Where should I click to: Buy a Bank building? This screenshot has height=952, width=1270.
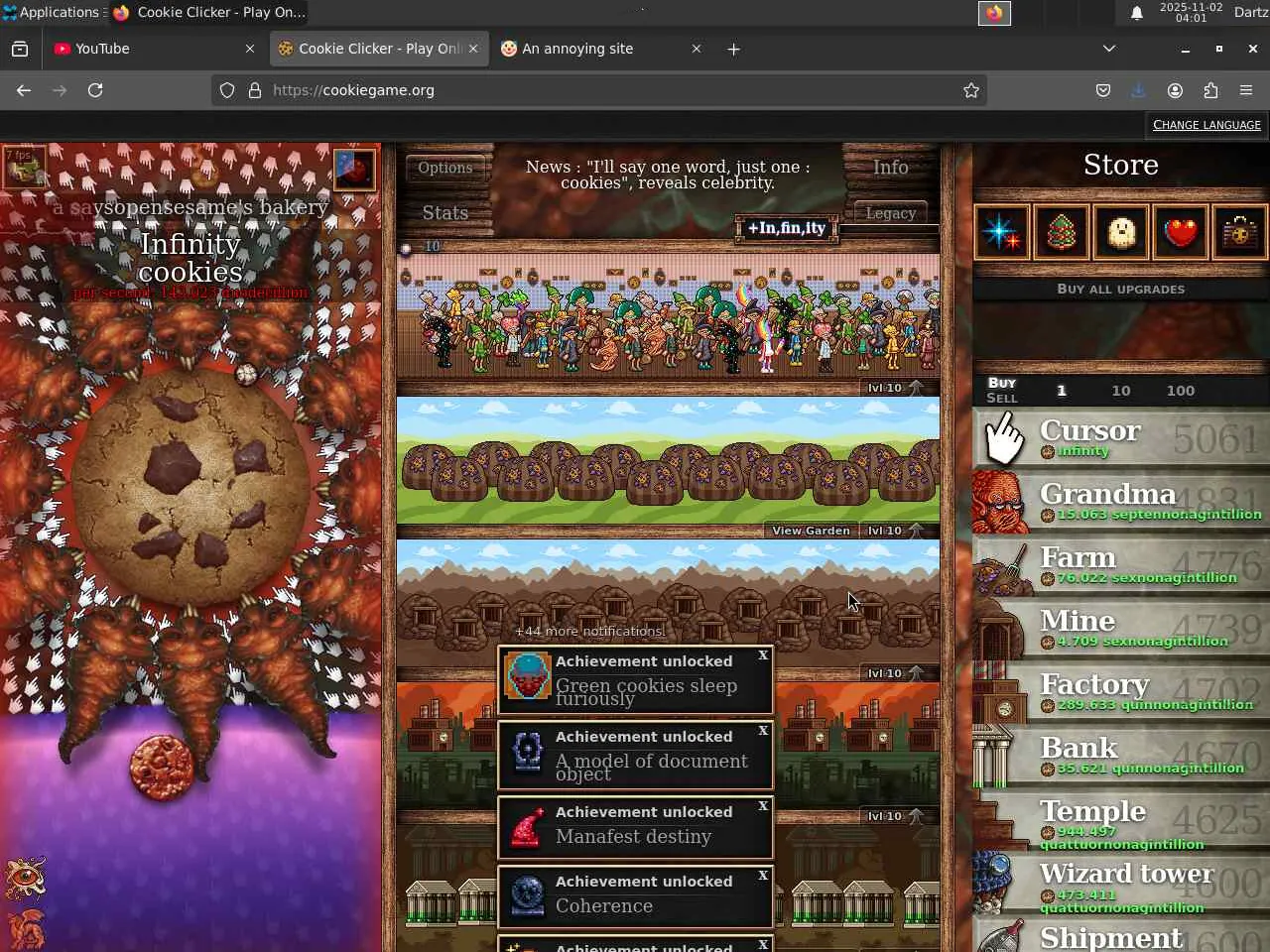pos(1121,756)
